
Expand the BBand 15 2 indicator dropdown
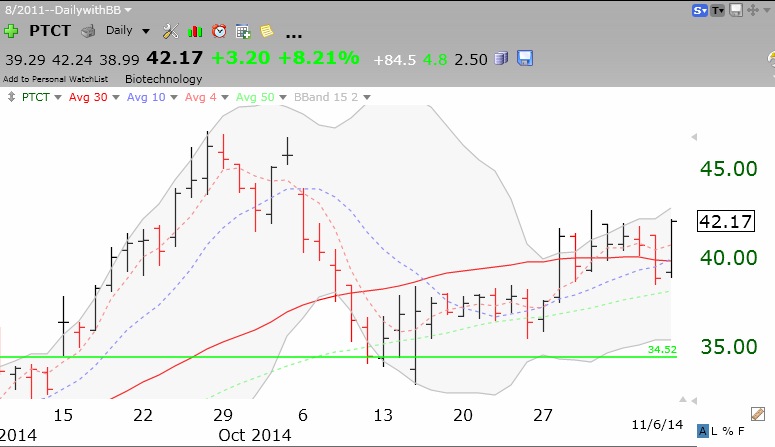pyautogui.click(x=367, y=97)
